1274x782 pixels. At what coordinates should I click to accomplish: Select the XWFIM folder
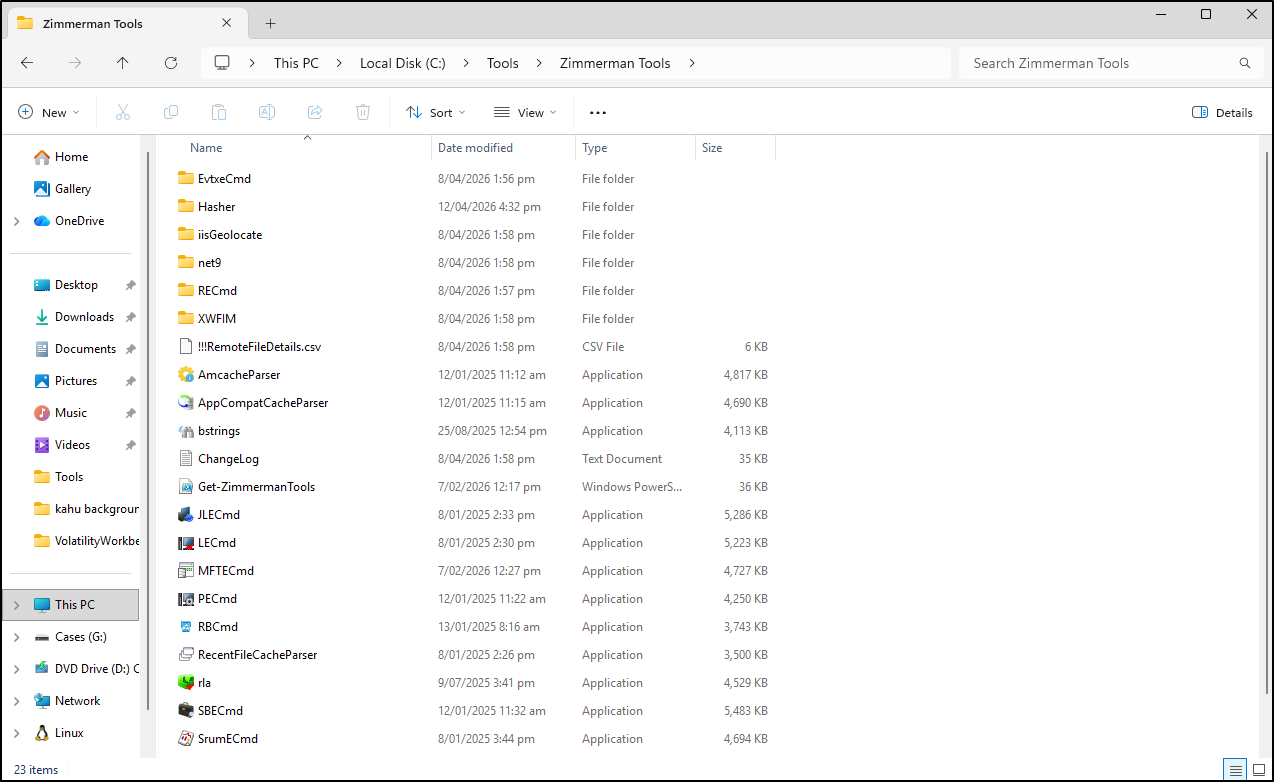pyautogui.click(x=217, y=319)
